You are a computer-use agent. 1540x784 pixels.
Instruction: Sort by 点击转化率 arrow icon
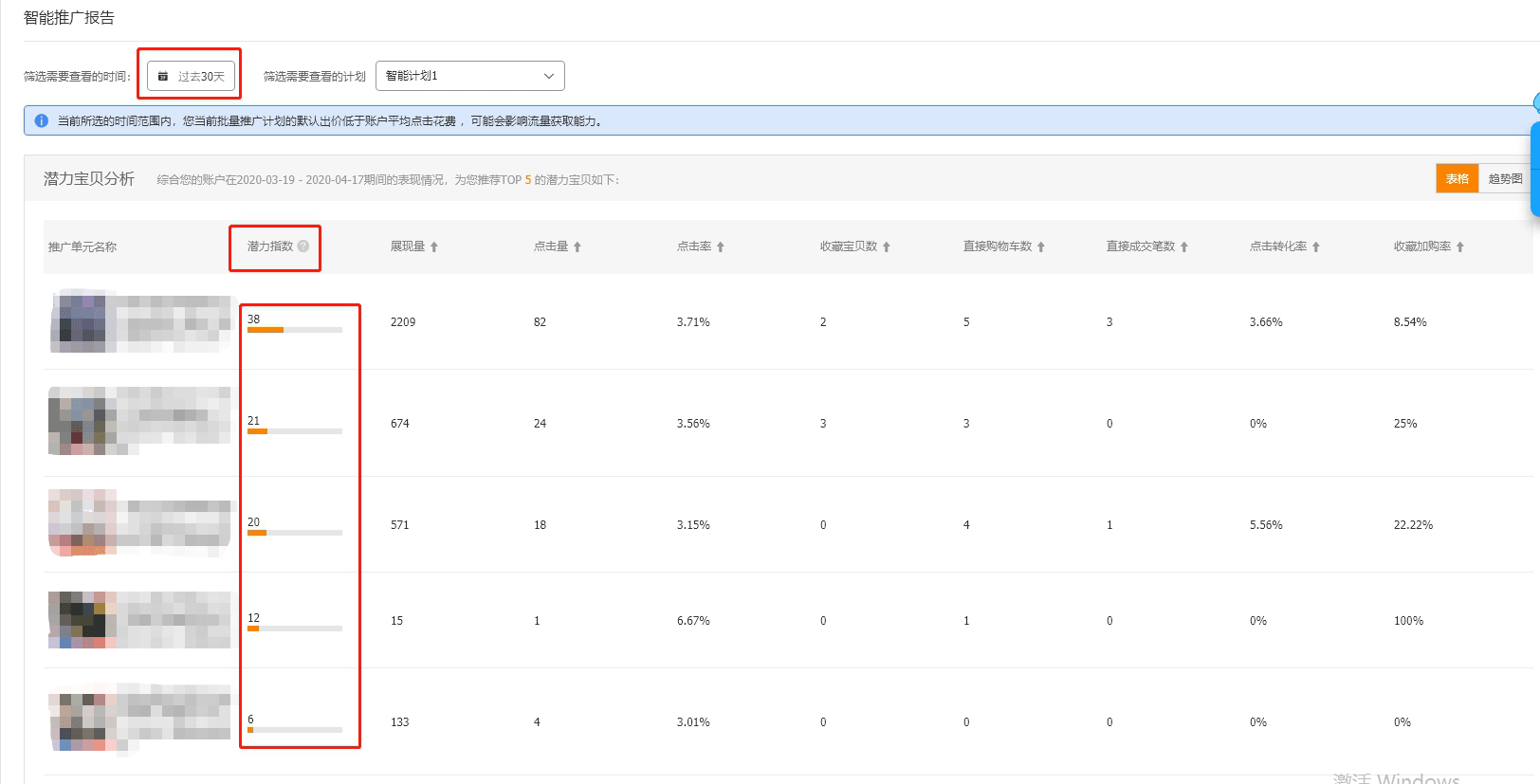[1316, 247]
